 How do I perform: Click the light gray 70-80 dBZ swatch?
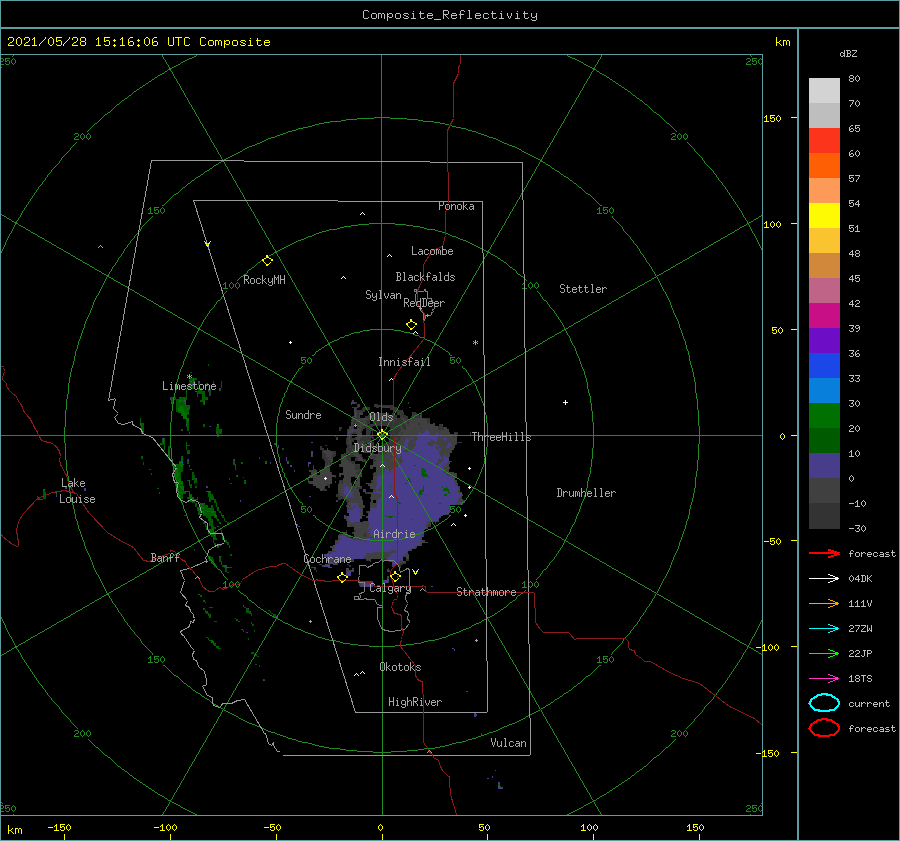coord(824,90)
